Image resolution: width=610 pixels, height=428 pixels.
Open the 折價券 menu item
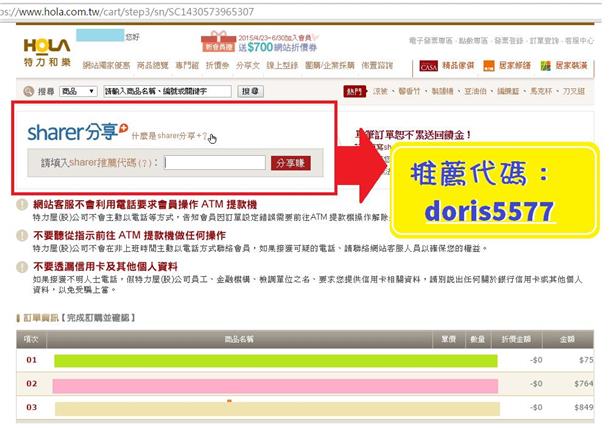[x=217, y=65]
